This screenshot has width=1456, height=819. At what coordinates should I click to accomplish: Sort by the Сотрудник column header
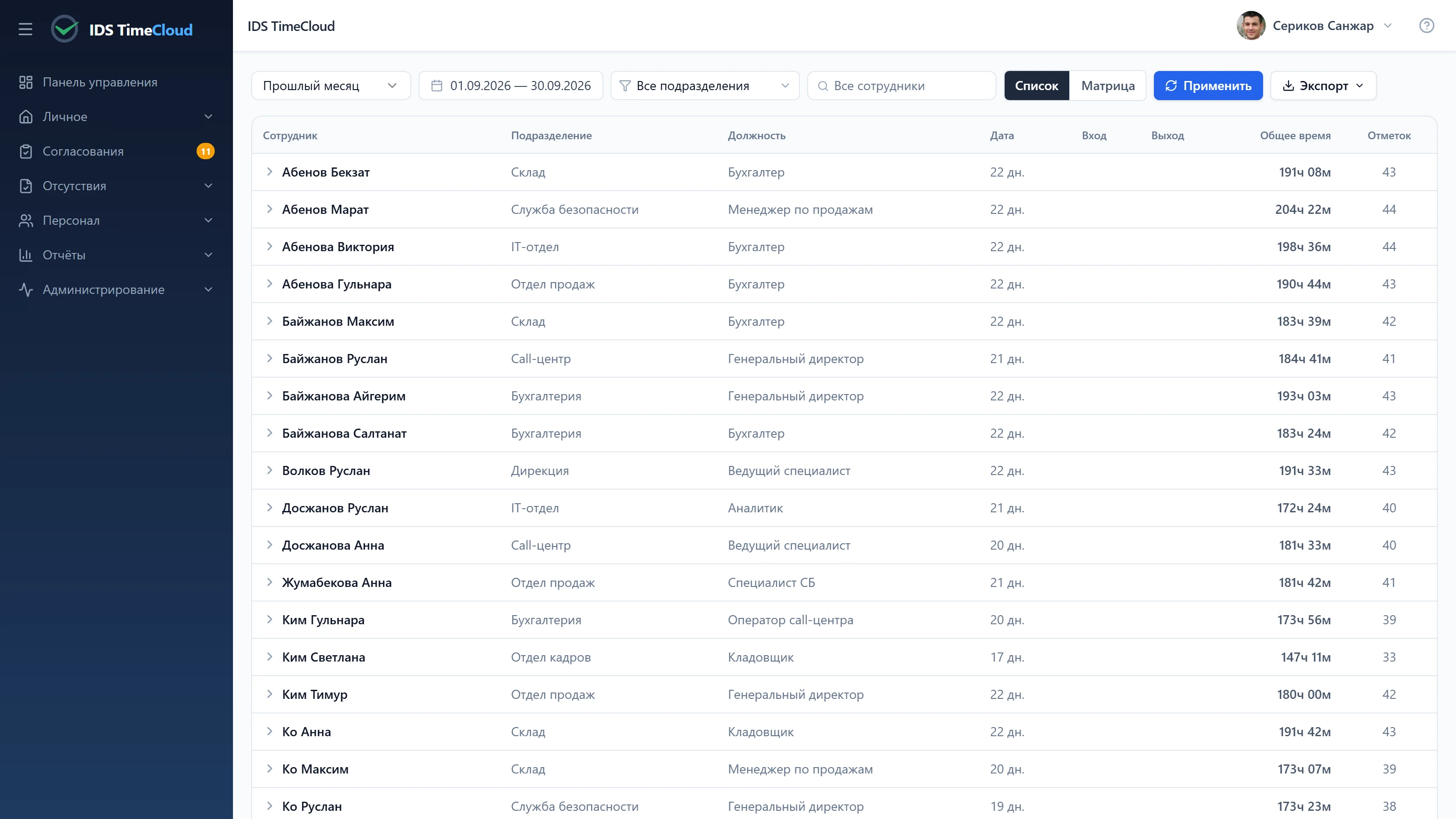pyautogui.click(x=290, y=136)
